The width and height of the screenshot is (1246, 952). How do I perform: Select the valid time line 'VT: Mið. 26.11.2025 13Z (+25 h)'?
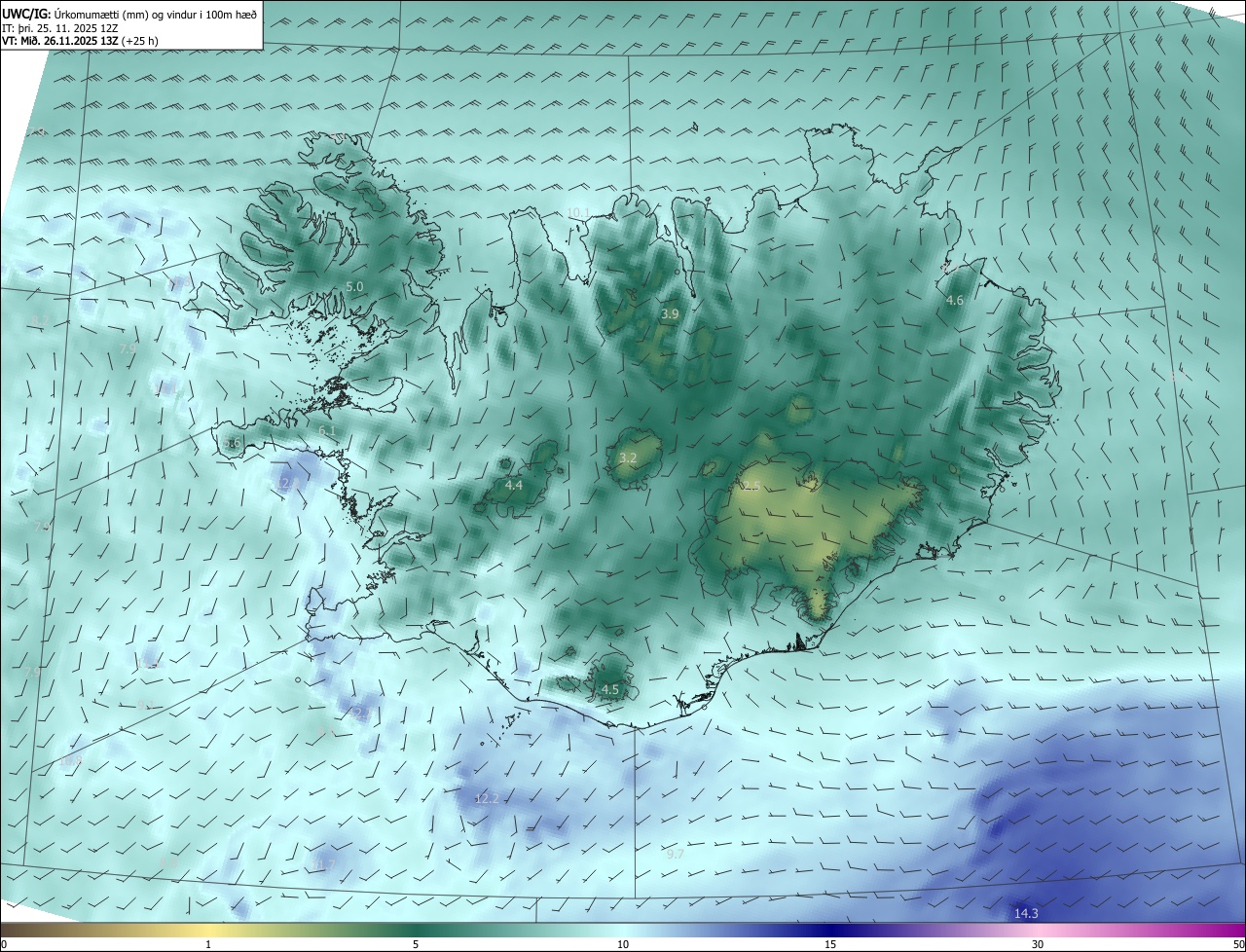(81, 42)
